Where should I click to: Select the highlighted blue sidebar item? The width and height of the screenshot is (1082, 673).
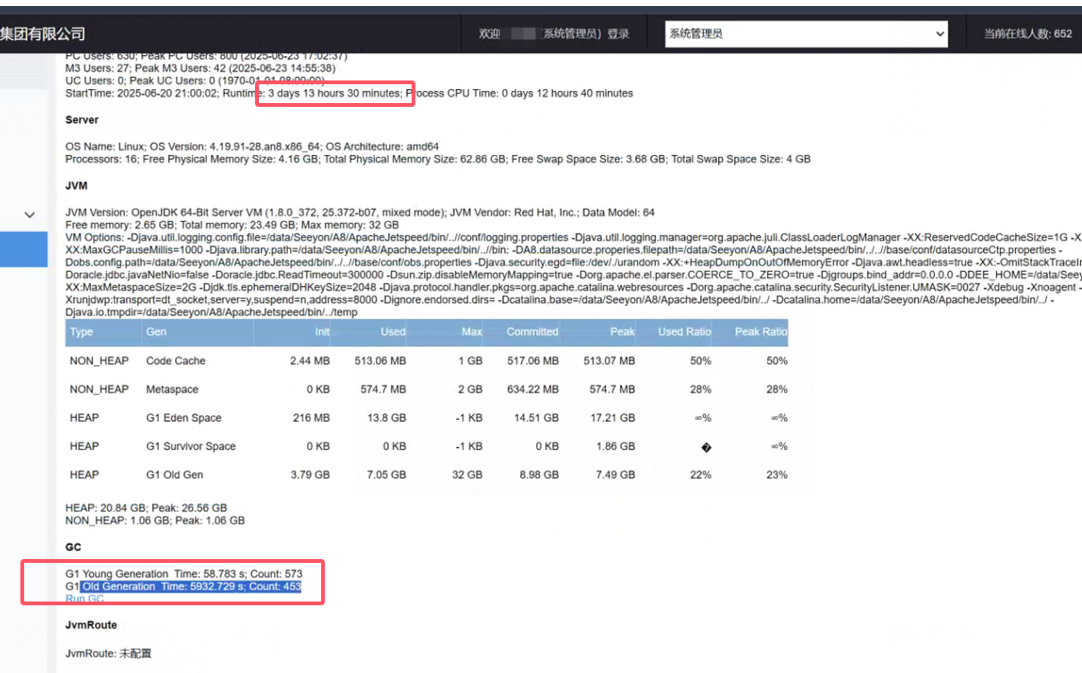pos(23,249)
